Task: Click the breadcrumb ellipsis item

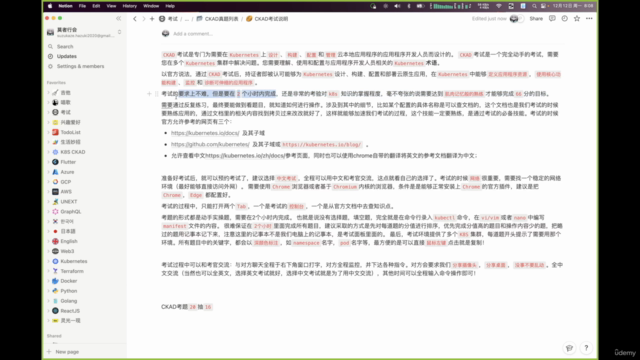Action: [187, 19]
